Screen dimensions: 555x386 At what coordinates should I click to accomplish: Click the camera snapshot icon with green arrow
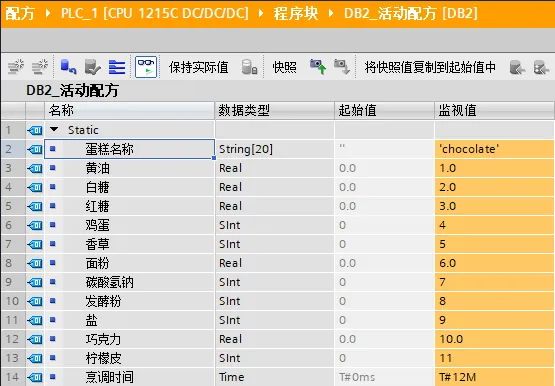(318, 67)
